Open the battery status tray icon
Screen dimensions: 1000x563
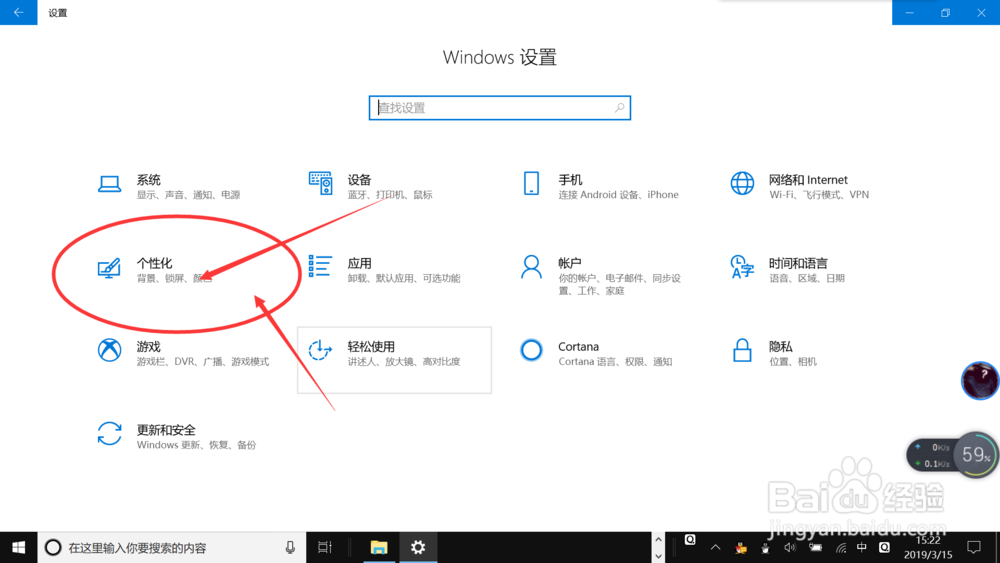tap(816, 547)
